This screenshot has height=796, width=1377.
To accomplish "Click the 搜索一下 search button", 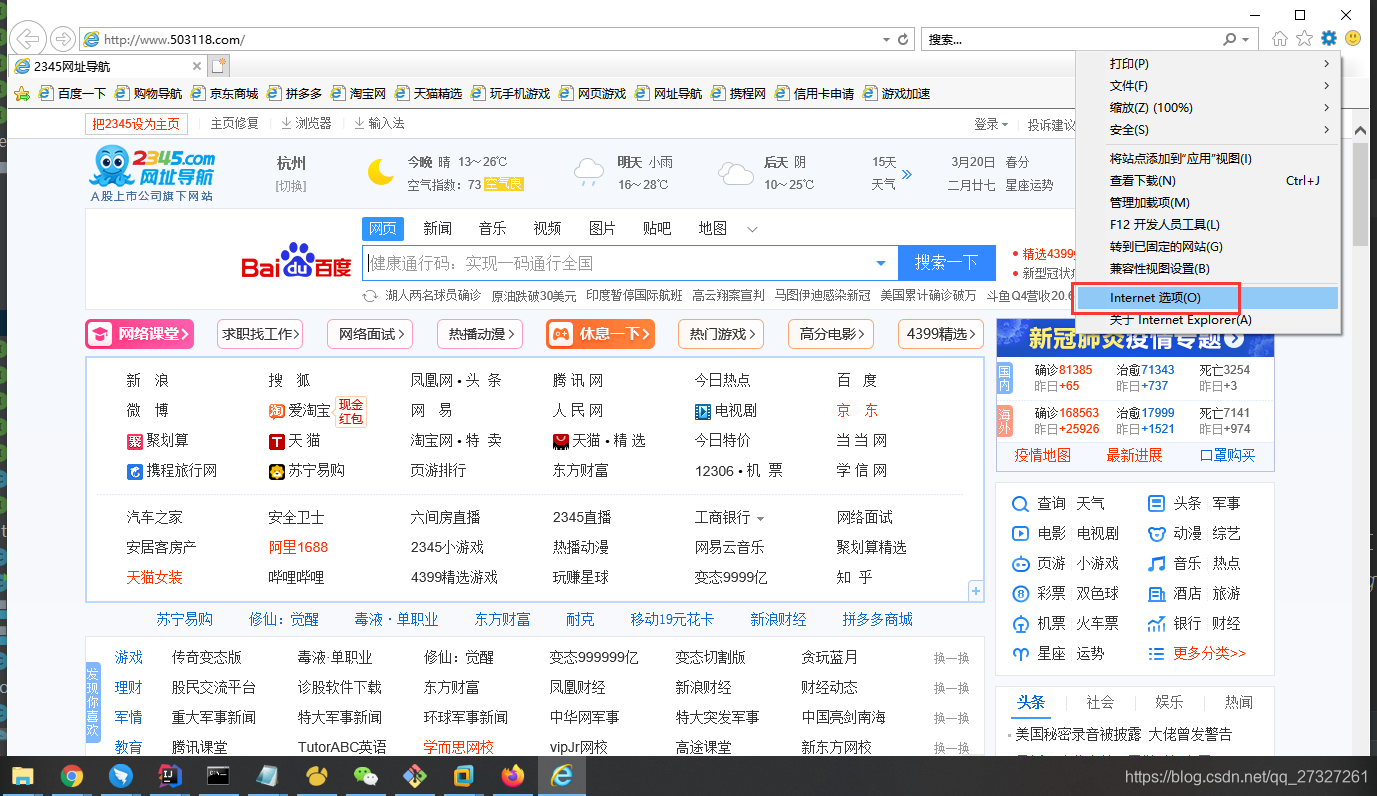I will coord(947,263).
